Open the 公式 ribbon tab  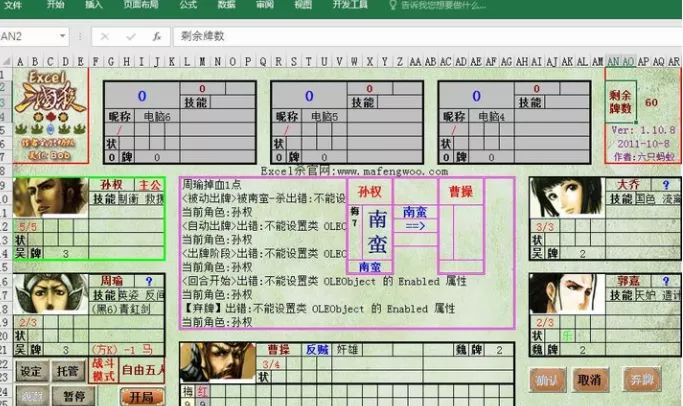pos(188,5)
